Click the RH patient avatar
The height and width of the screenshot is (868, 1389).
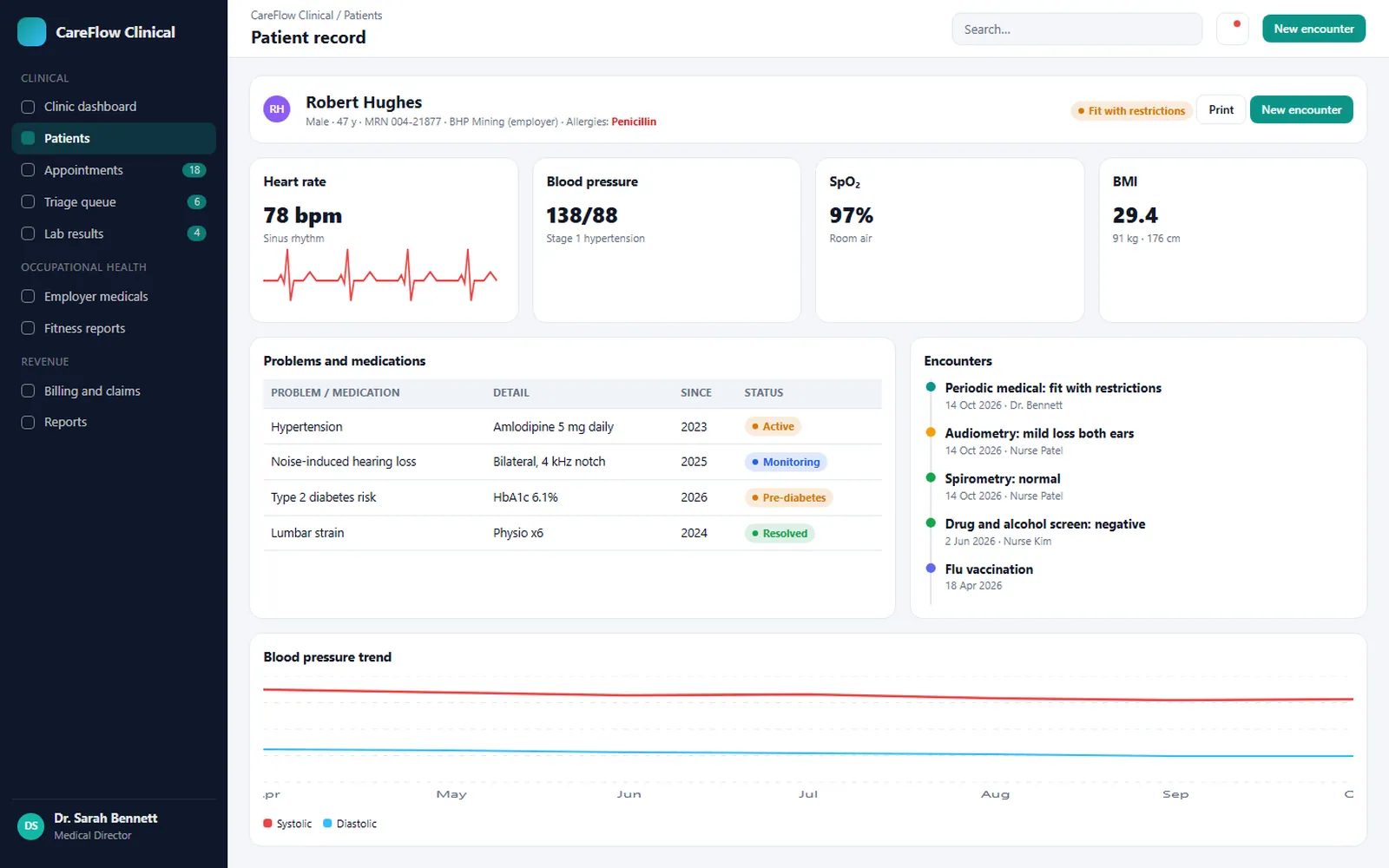(277, 109)
